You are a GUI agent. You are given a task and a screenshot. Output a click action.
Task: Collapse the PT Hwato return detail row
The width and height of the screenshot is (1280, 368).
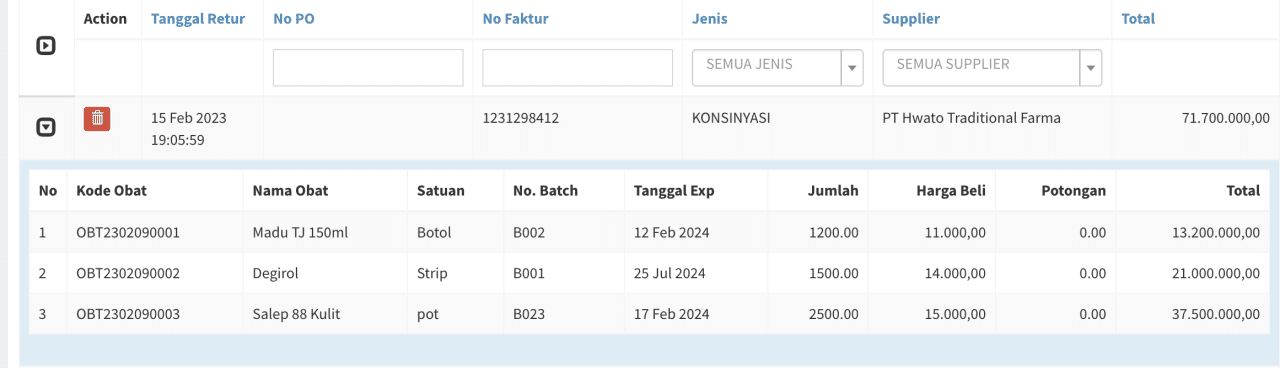(x=45, y=127)
